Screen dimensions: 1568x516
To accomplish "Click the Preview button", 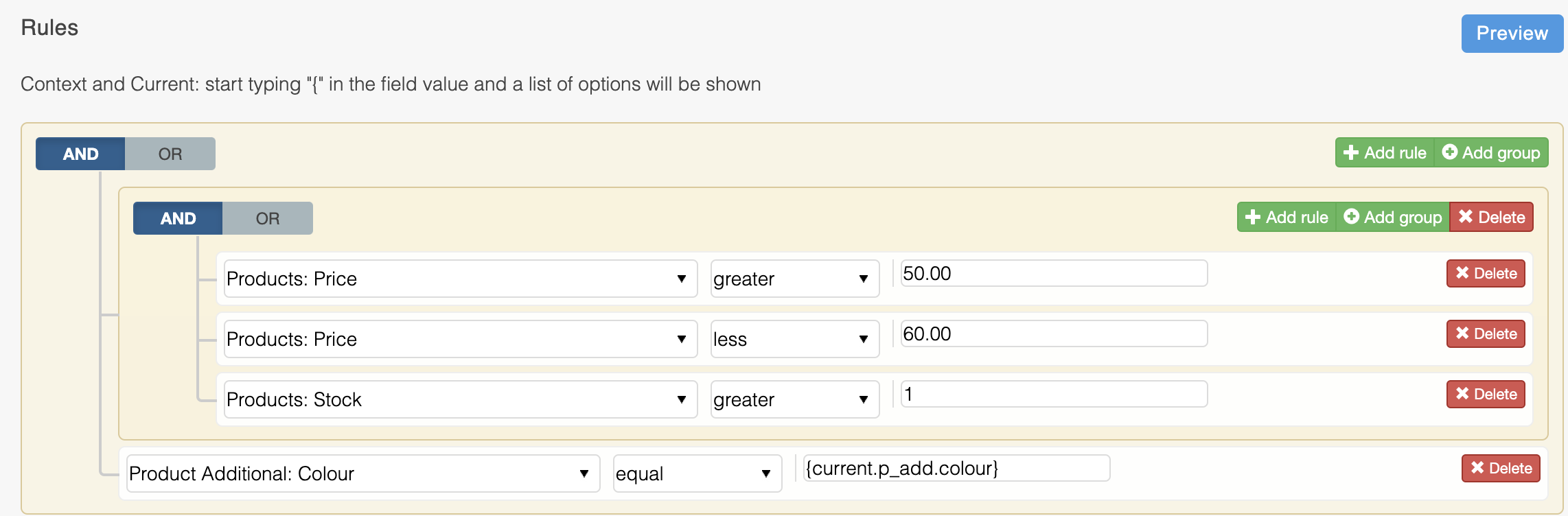I will (x=1512, y=33).
